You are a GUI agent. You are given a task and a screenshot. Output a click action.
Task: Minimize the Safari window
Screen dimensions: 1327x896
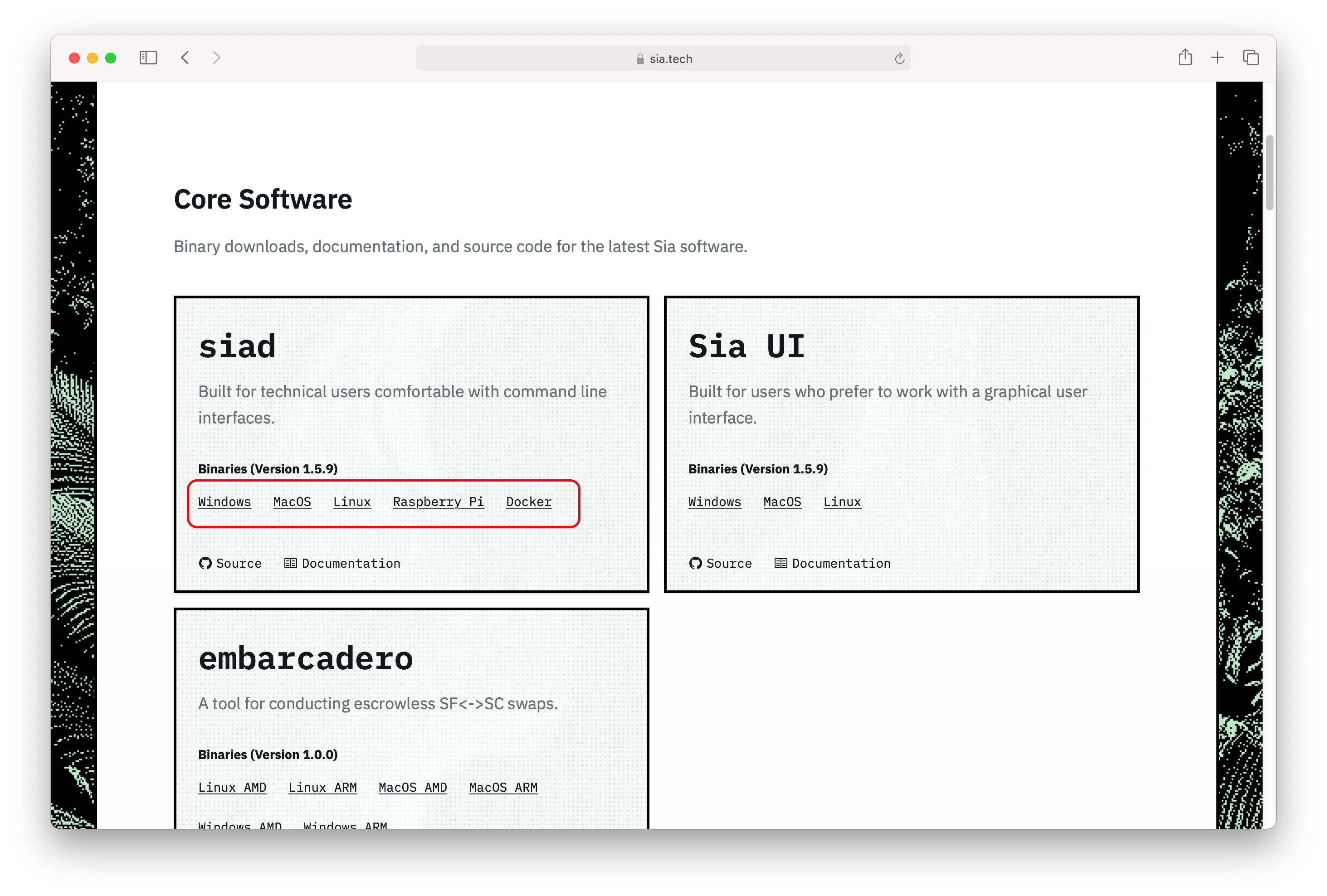click(93, 58)
